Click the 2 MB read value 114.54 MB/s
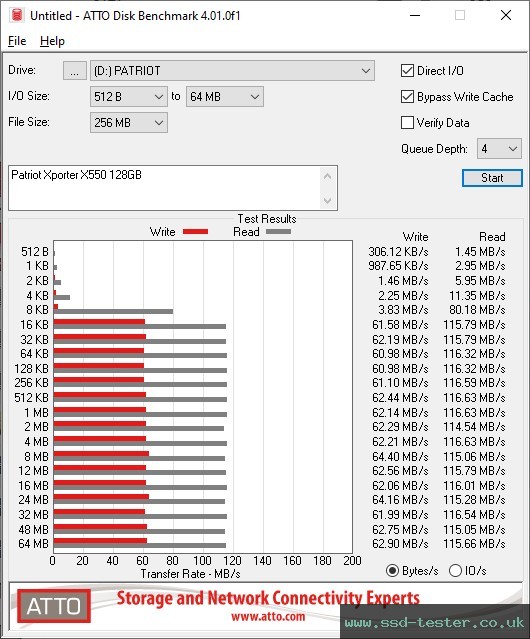 (474, 427)
